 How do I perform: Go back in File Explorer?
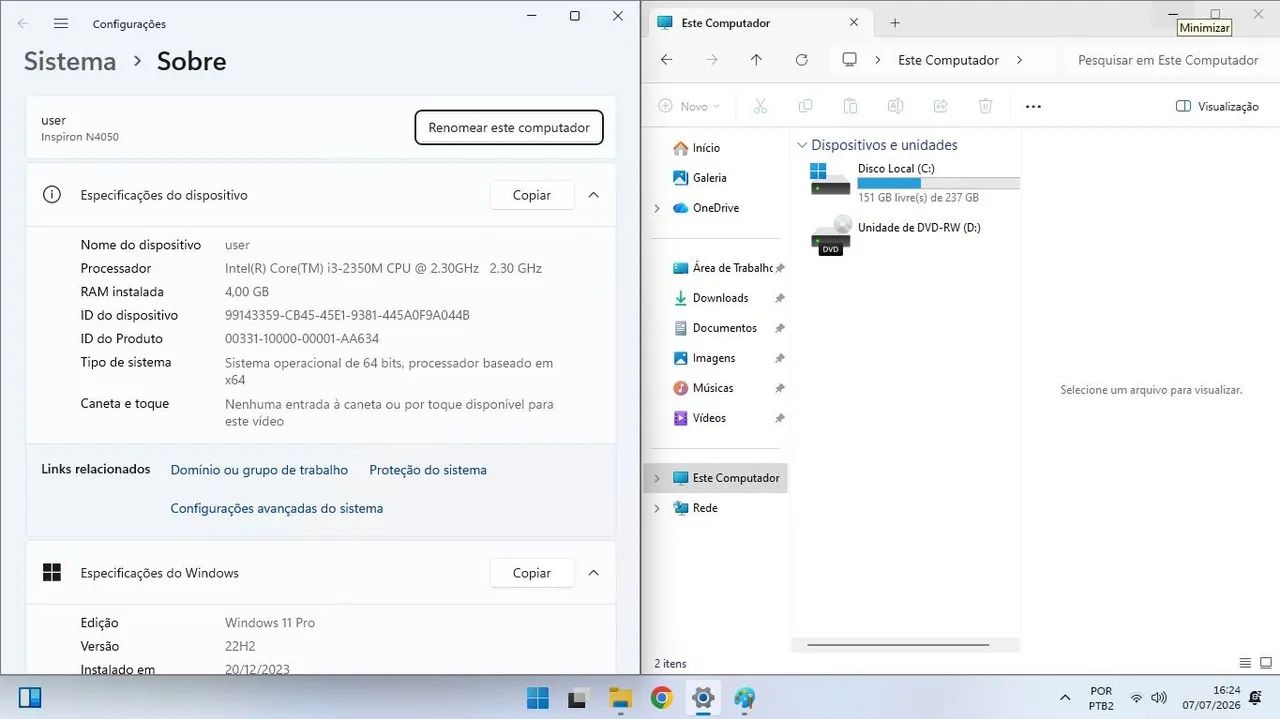click(x=667, y=60)
